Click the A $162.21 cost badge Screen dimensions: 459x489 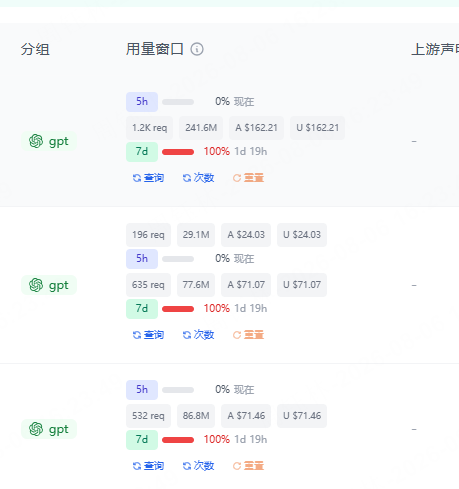(256, 128)
